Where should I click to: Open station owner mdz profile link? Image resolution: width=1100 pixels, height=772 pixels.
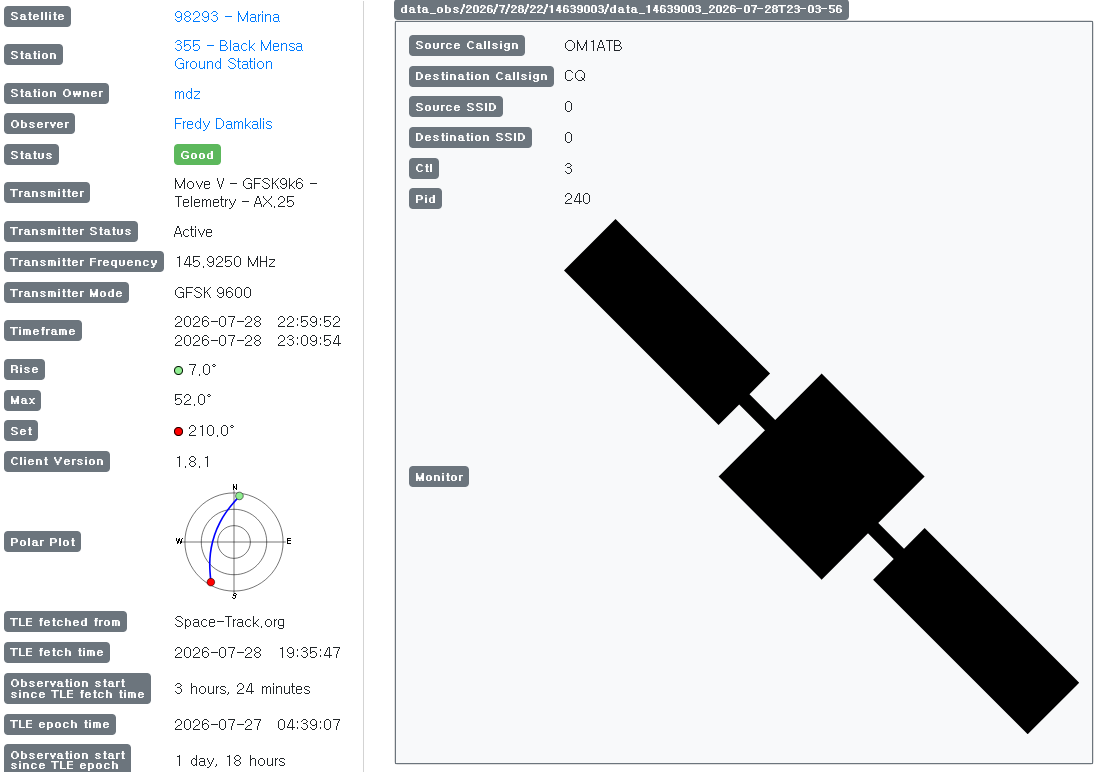pos(187,94)
